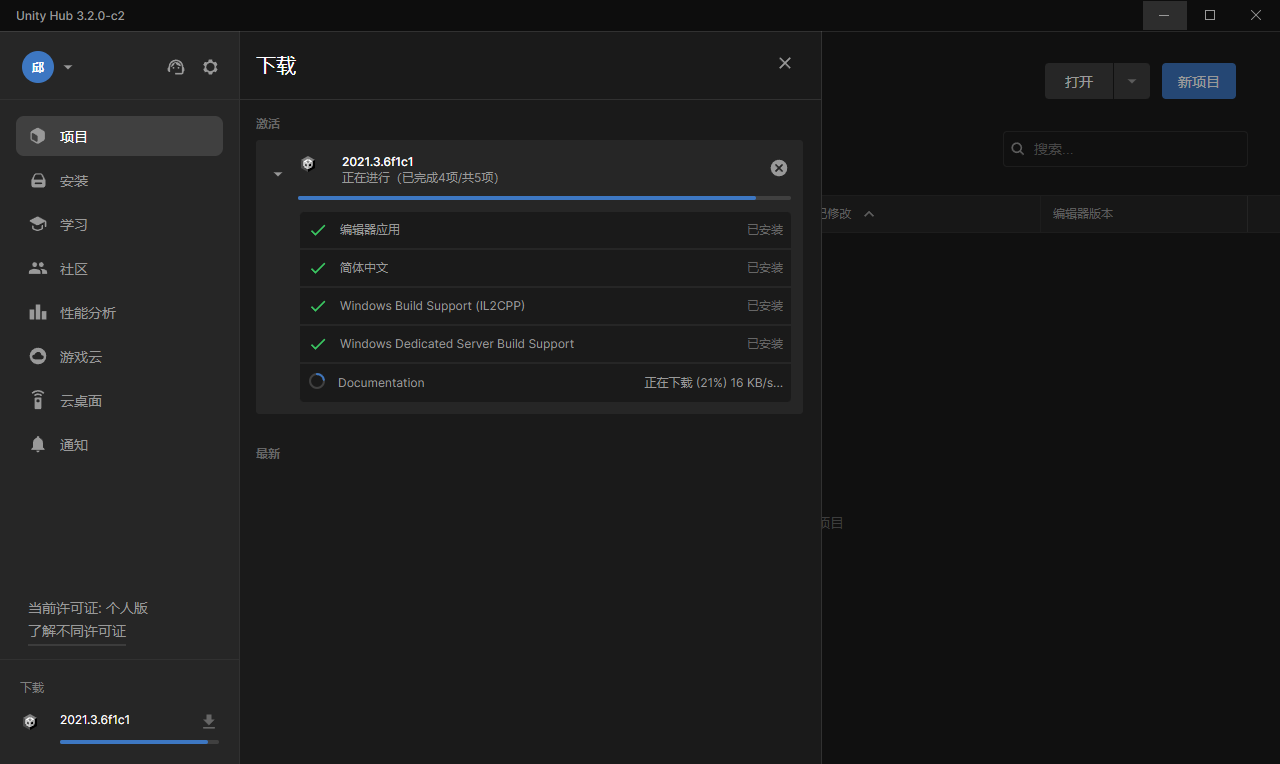Click the search magnifier icon
This screenshot has width=1280, height=764.
pyautogui.click(x=1018, y=149)
